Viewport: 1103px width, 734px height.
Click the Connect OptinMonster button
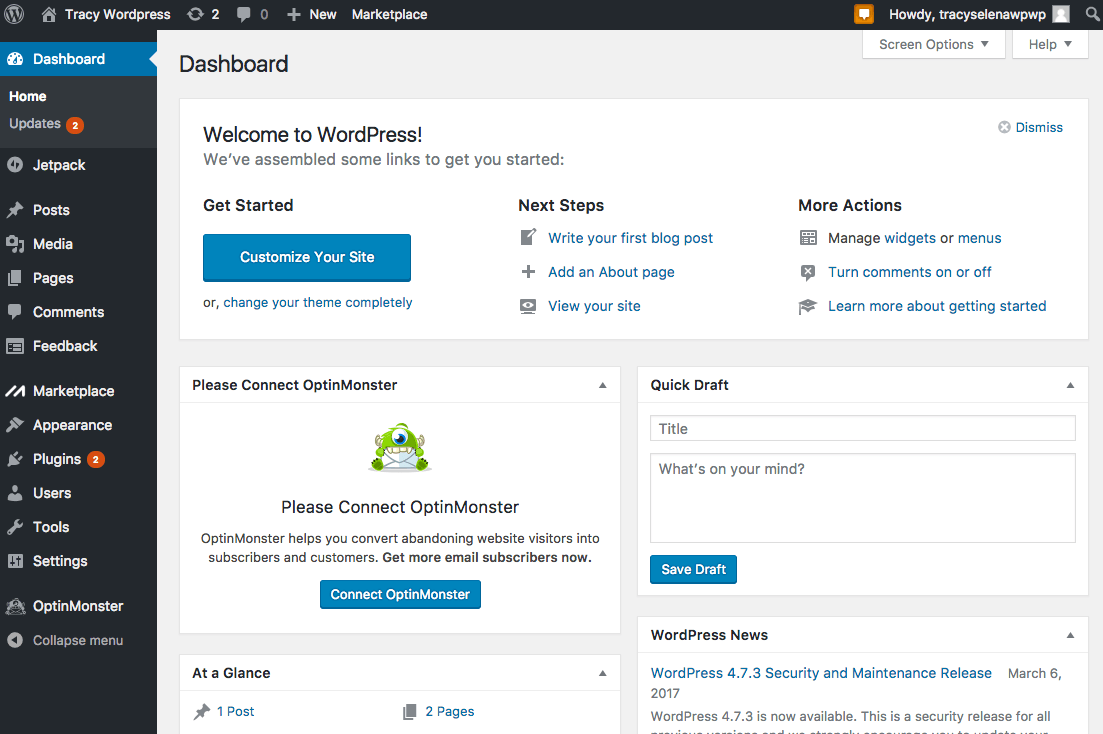tap(400, 595)
